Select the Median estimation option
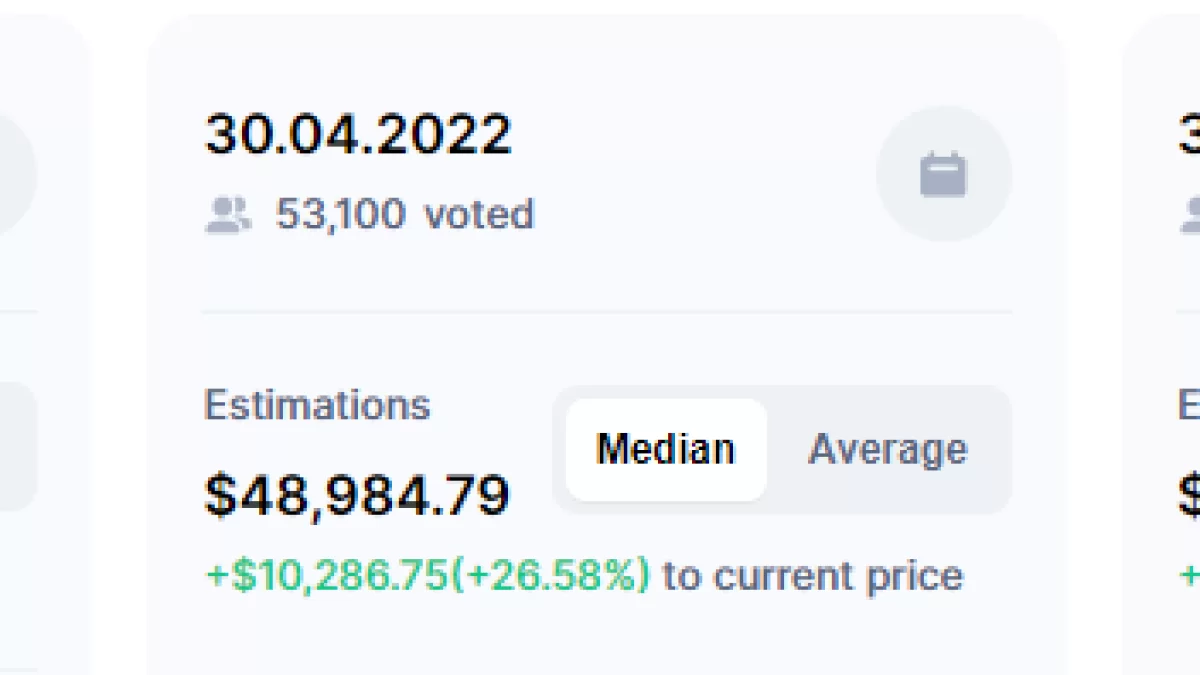 (666, 450)
